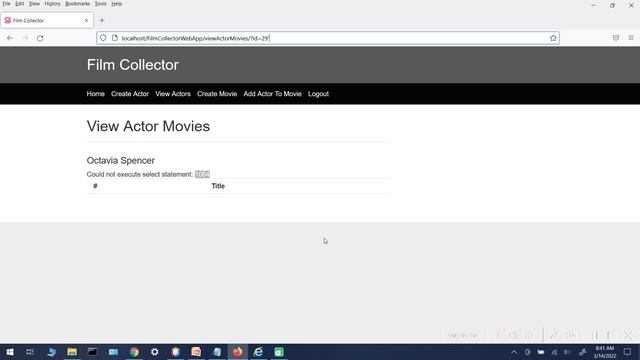Open the taskbar clock and date
The width and height of the screenshot is (640, 360).
click(x=604, y=352)
